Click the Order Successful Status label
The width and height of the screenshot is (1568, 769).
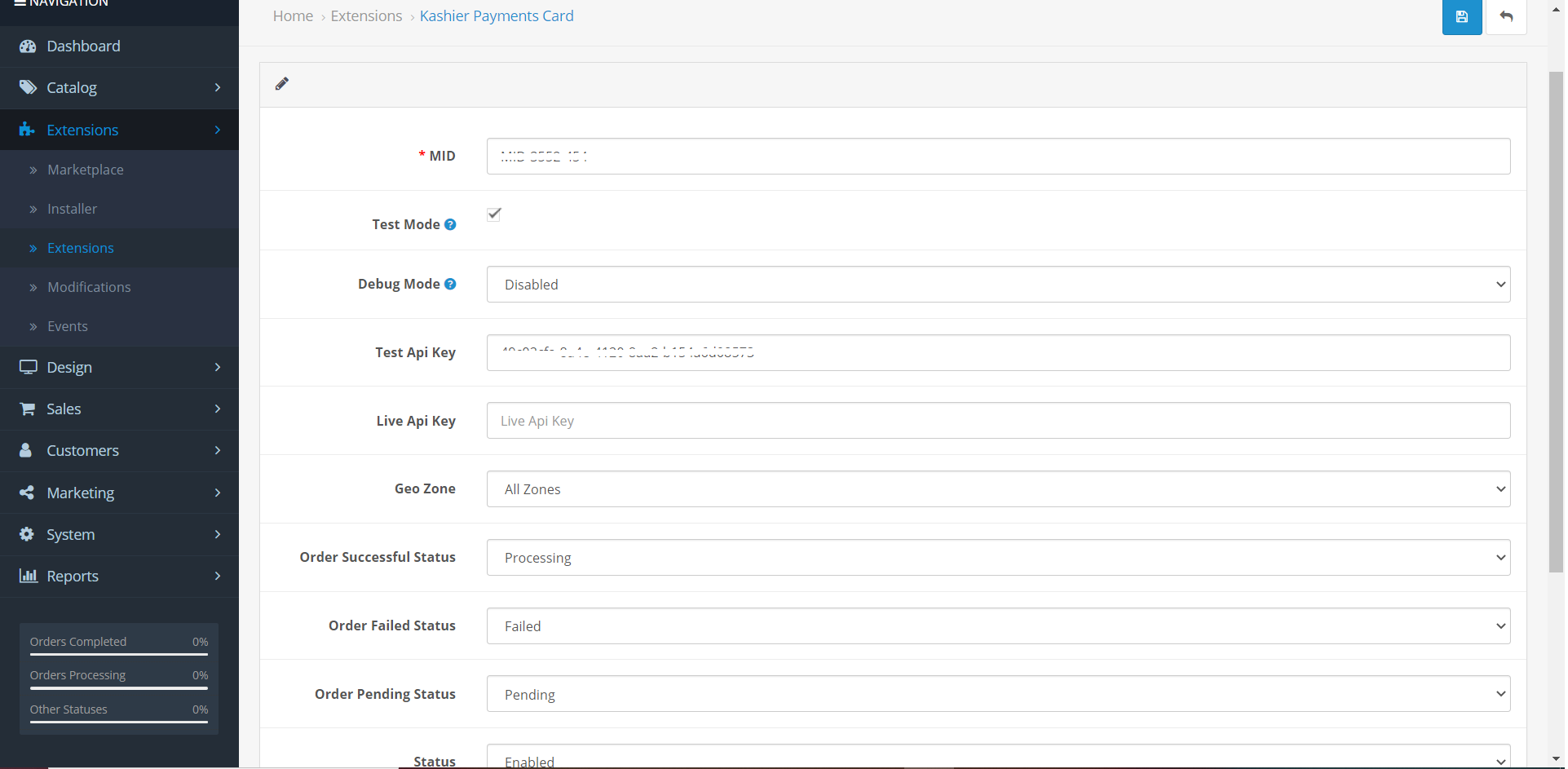click(x=378, y=557)
